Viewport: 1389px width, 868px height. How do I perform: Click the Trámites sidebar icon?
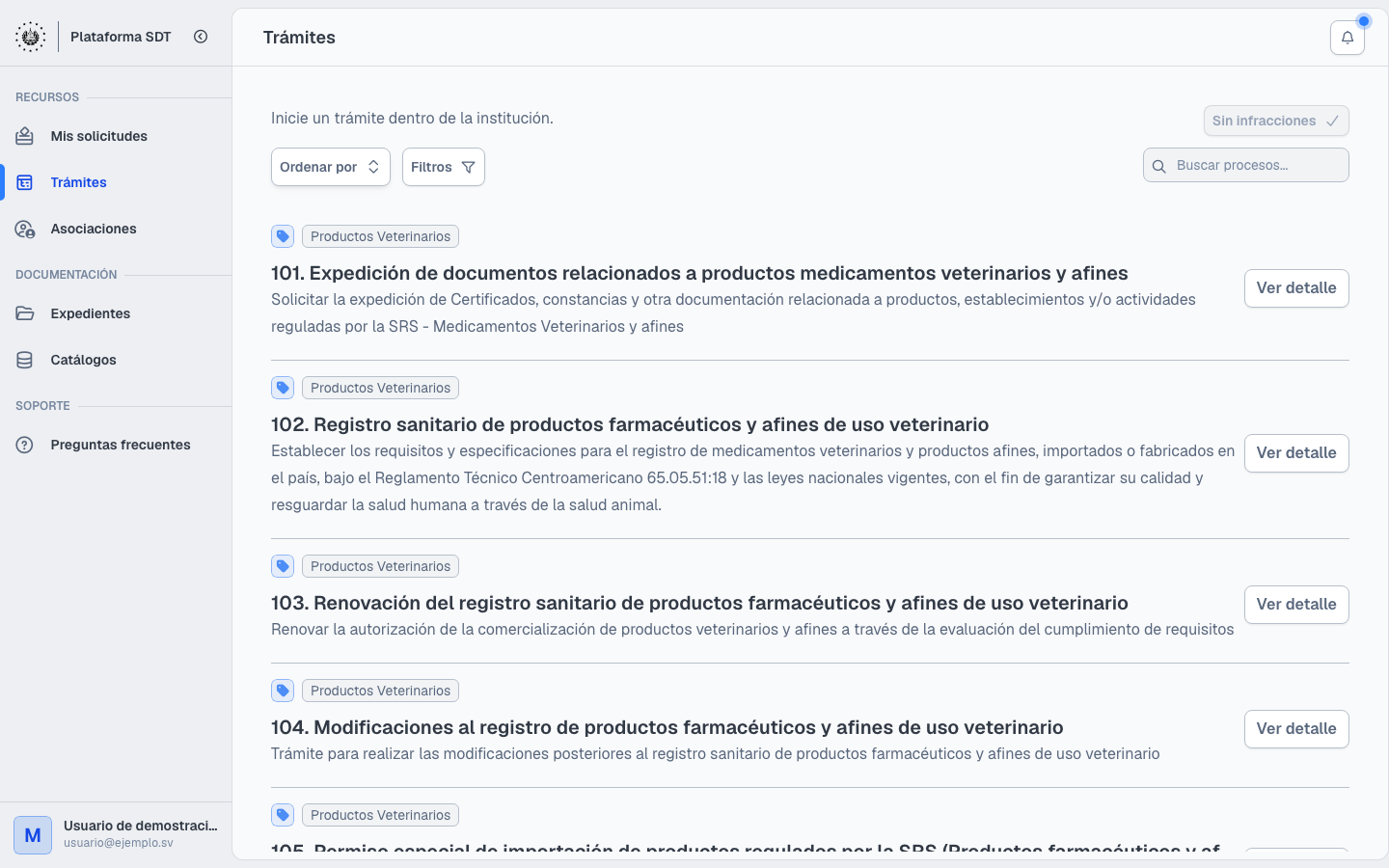pyautogui.click(x=25, y=182)
